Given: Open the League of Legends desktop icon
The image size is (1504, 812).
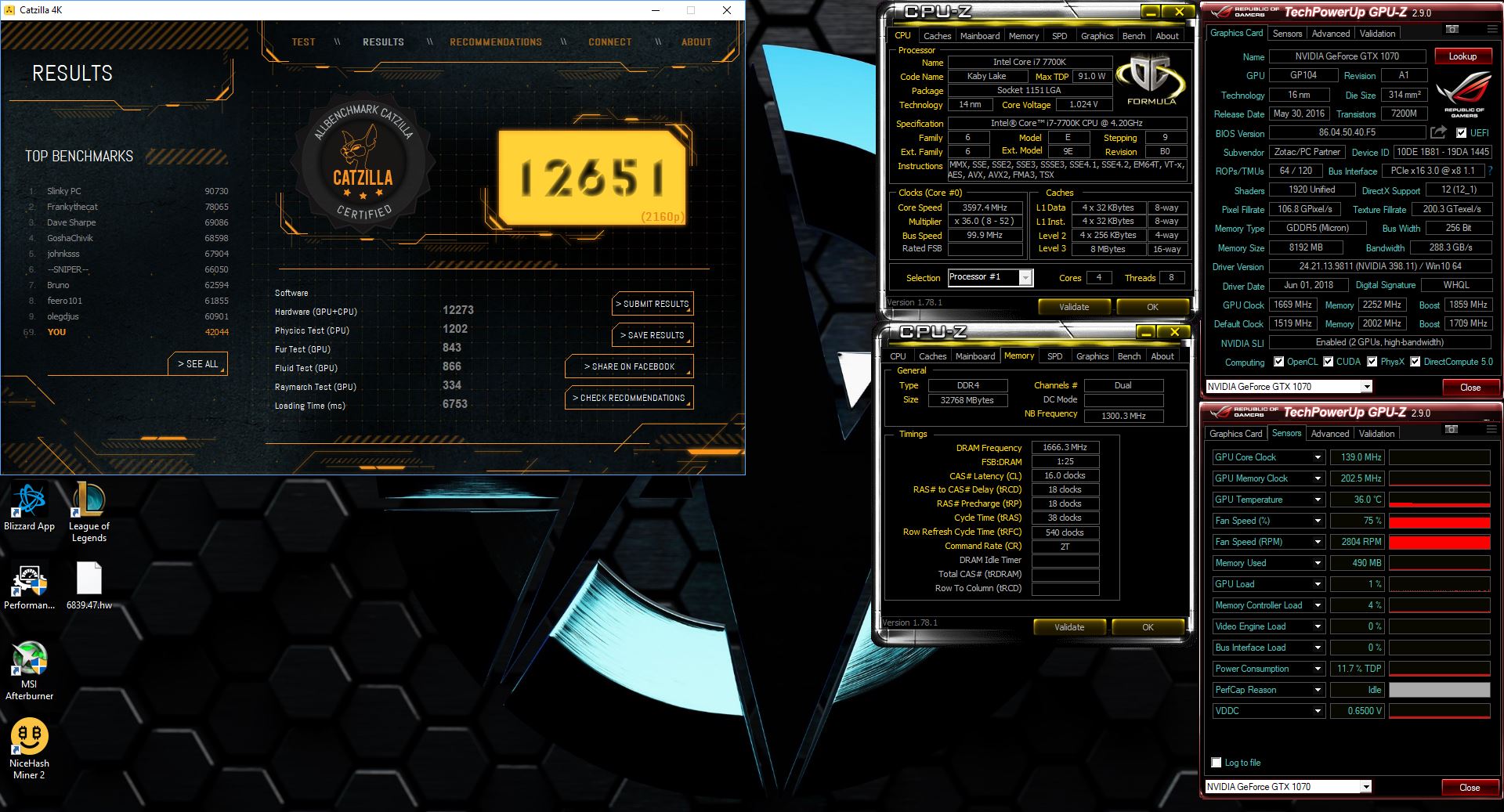Looking at the screenshot, I should pyautogui.click(x=89, y=512).
